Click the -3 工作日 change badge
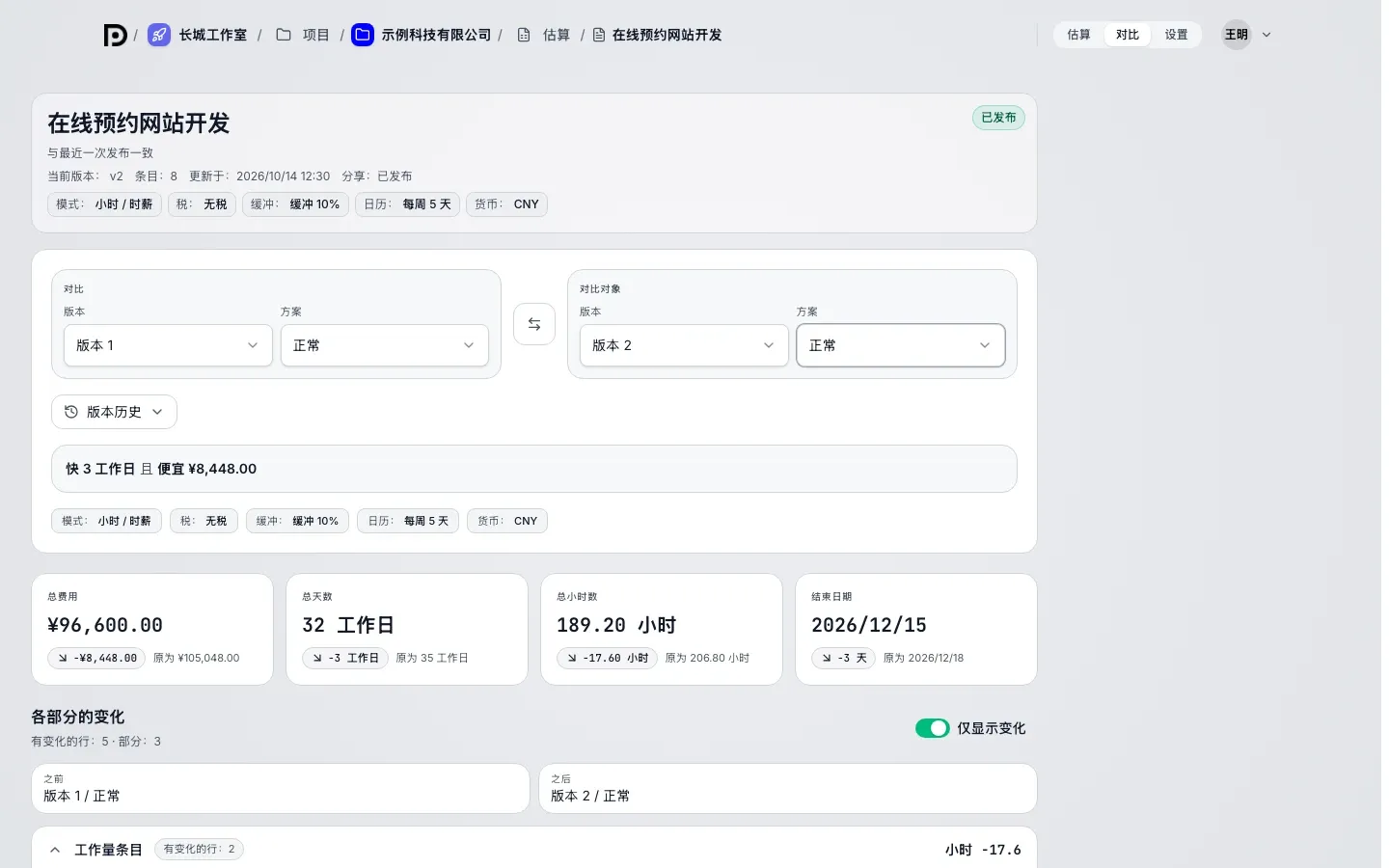This screenshot has height=868, width=1389. [345, 658]
